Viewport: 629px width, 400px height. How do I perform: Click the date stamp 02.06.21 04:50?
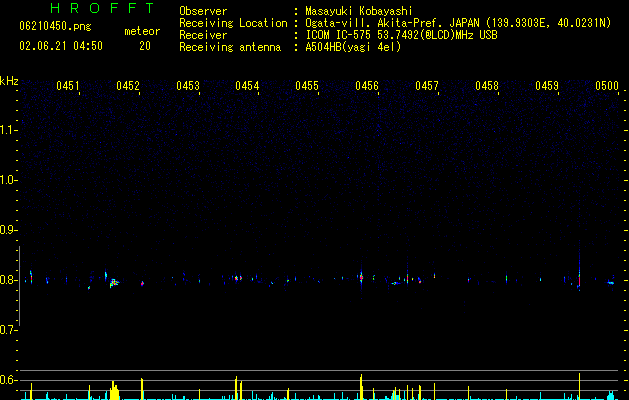pos(61,46)
